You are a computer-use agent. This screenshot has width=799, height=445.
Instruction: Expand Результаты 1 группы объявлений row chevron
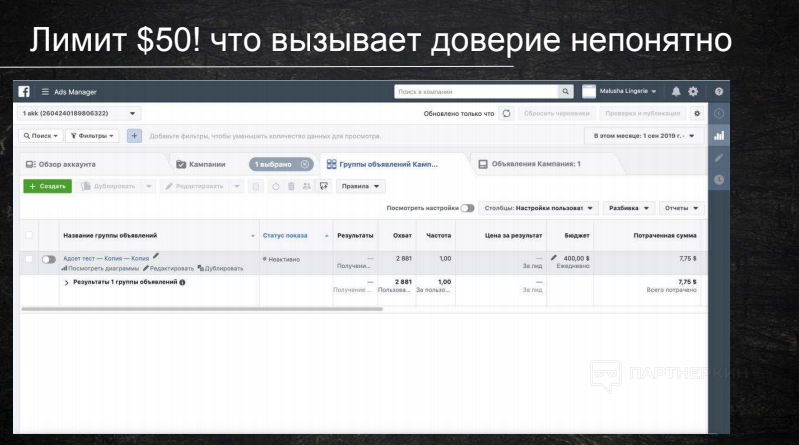pos(66,282)
